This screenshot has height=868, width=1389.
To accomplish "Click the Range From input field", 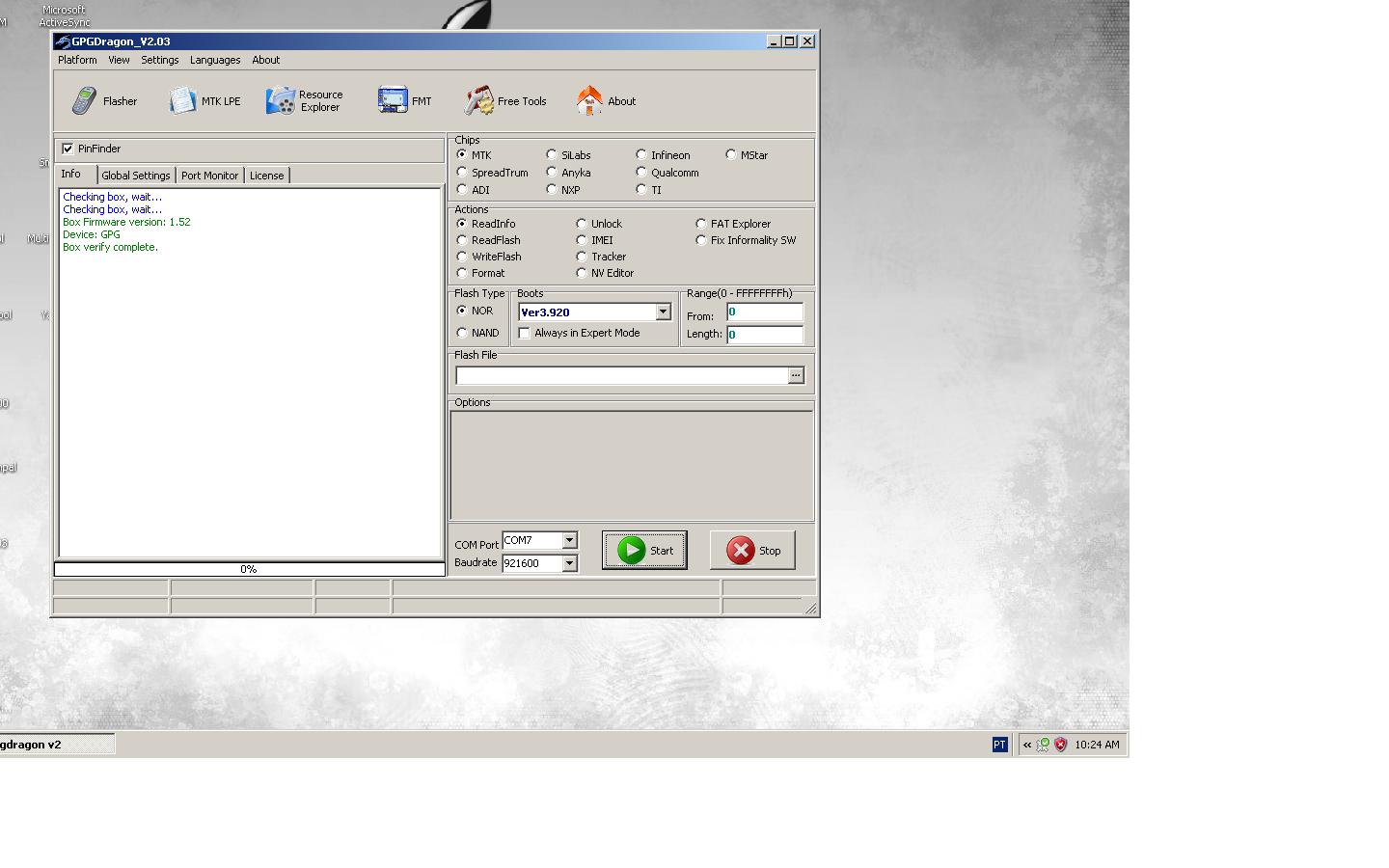I will point(765,312).
